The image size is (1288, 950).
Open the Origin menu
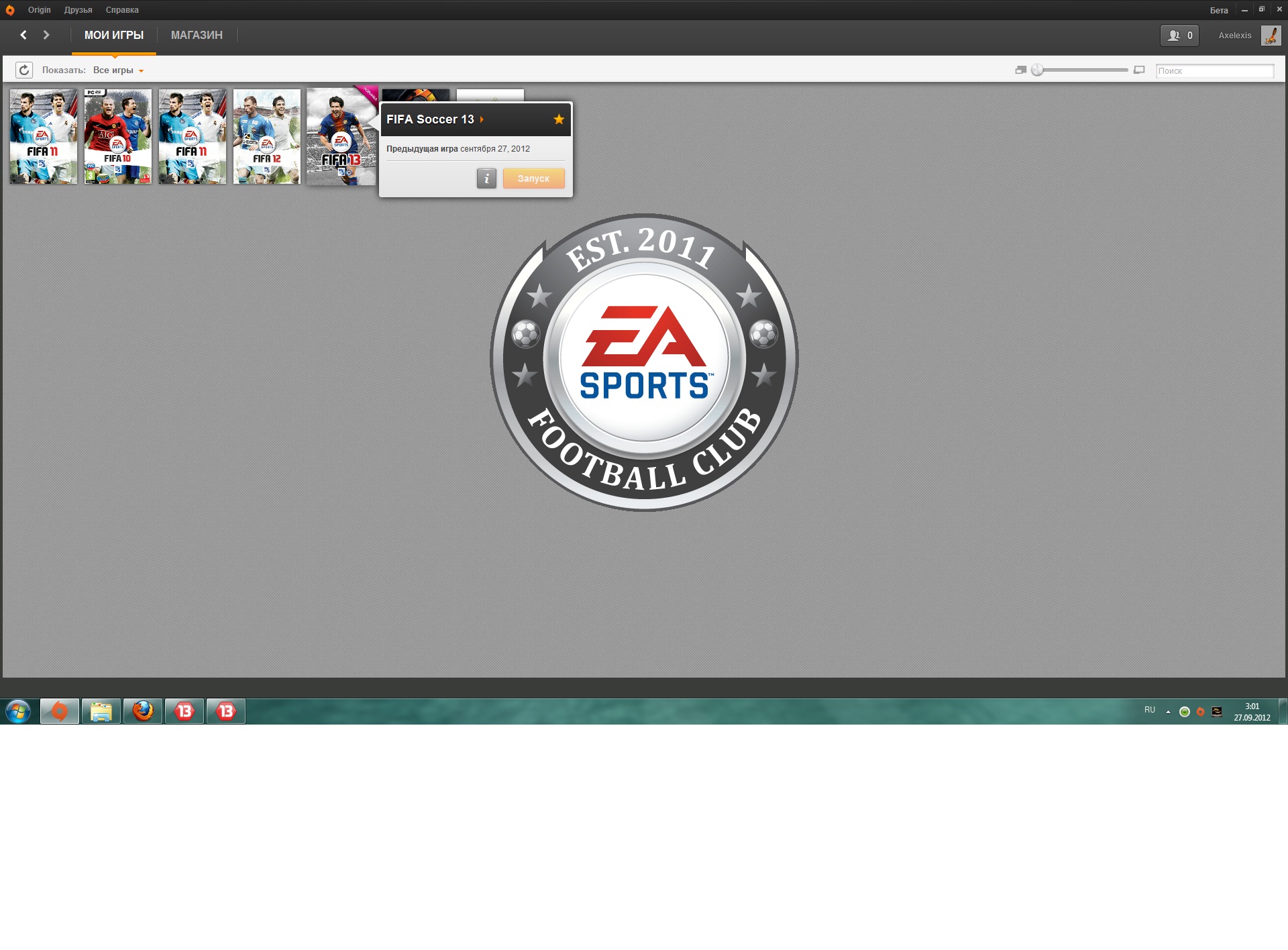[x=40, y=10]
